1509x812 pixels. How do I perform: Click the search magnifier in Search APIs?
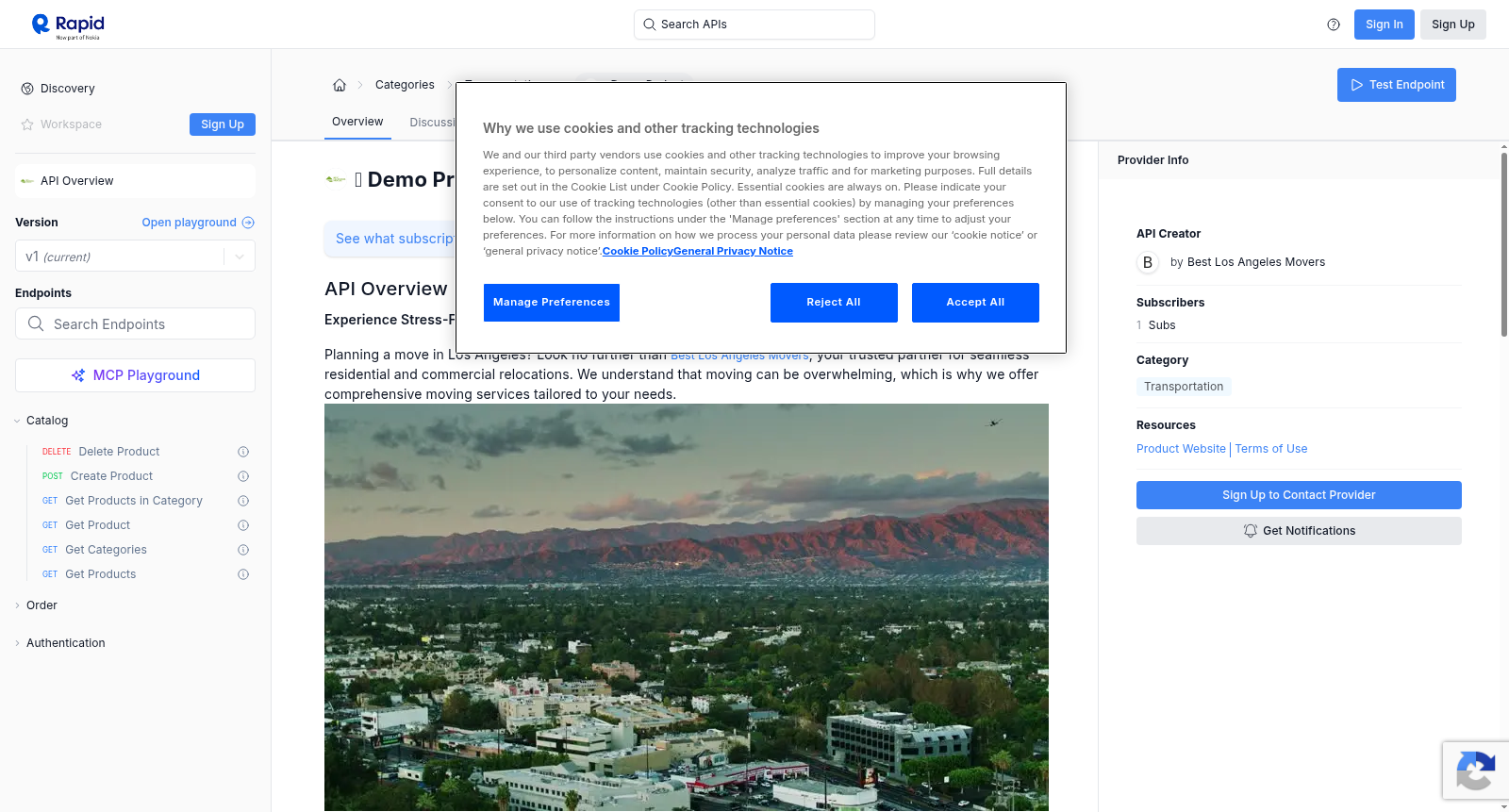[x=649, y=25]
